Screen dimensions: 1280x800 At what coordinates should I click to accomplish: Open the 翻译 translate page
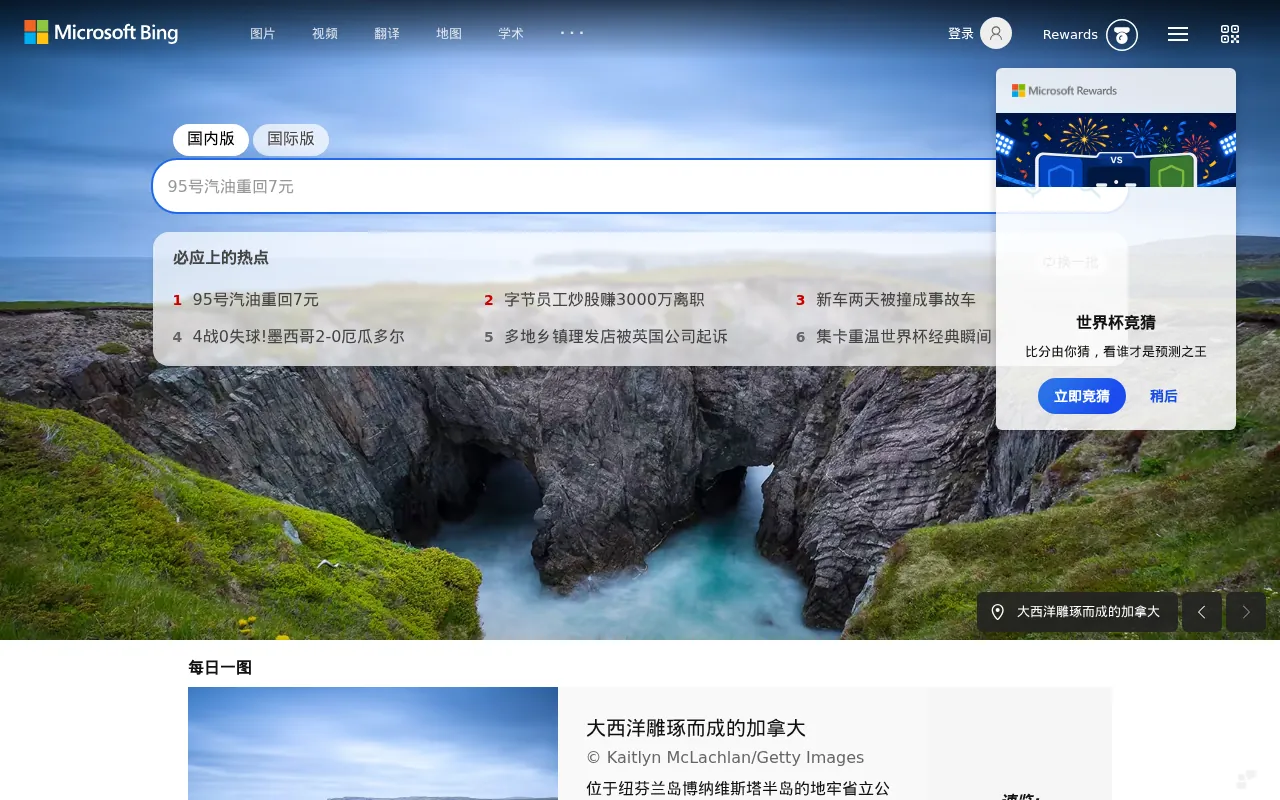click(x=387, y=33)
